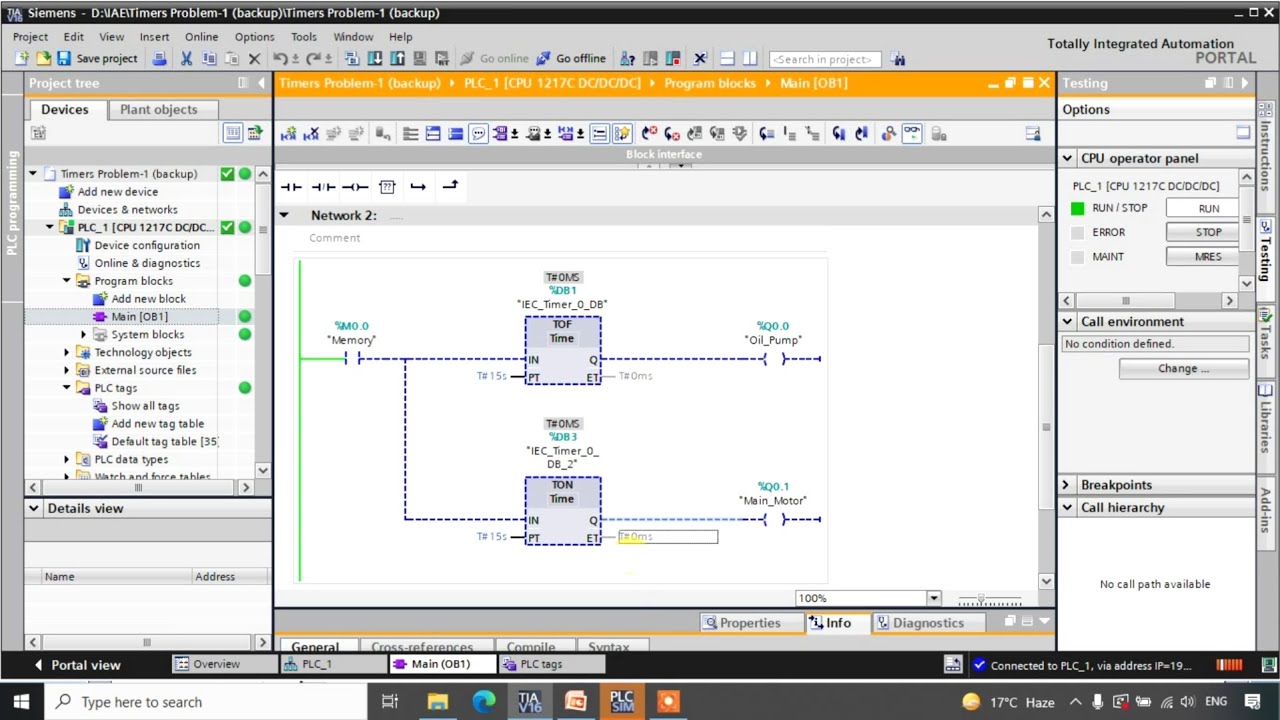Click the Change ... button in Call environment
Screen dimensions: 1280x720
click(1183, 368)
